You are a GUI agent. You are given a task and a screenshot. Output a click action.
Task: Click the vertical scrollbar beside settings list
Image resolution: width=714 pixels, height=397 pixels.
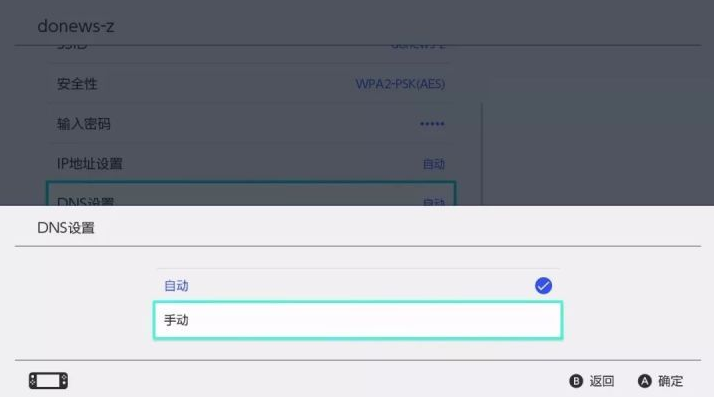click(482, 154)
